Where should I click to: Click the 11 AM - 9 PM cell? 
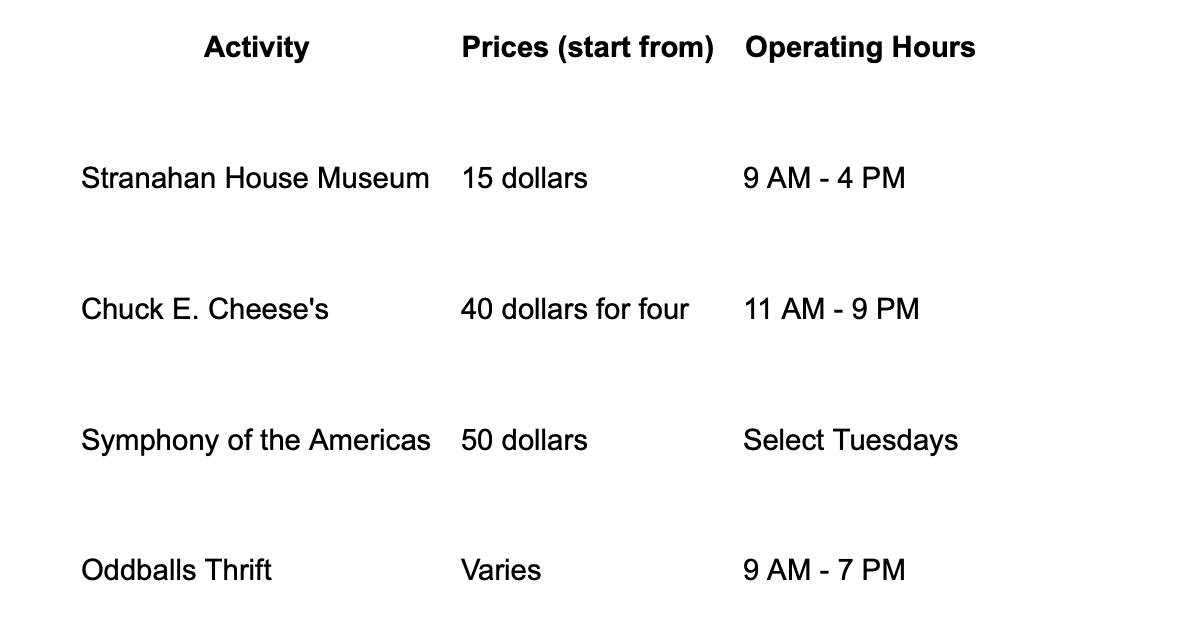point(831,309)
